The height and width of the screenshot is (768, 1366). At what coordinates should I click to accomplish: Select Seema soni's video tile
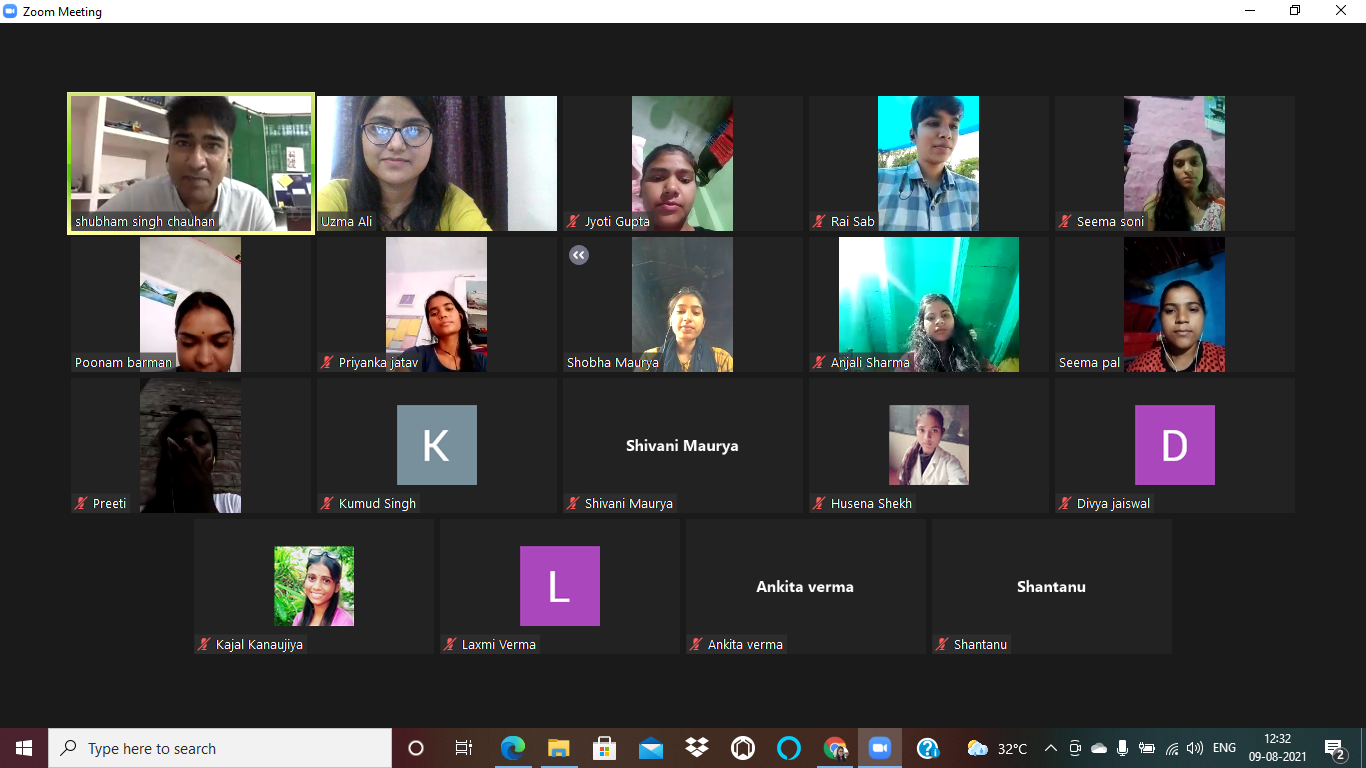pyautogui.click(x=1175, y=164)
